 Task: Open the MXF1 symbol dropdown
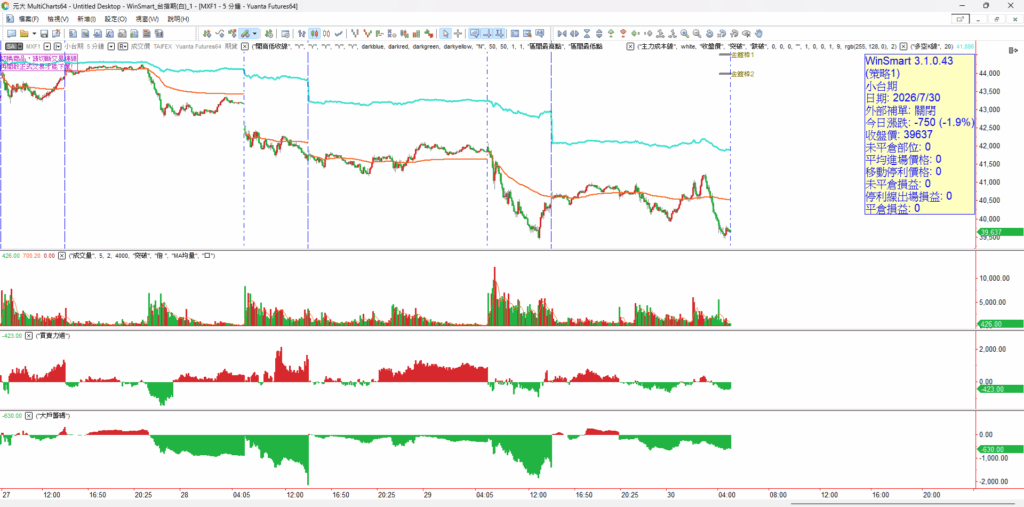click(47, 46)
